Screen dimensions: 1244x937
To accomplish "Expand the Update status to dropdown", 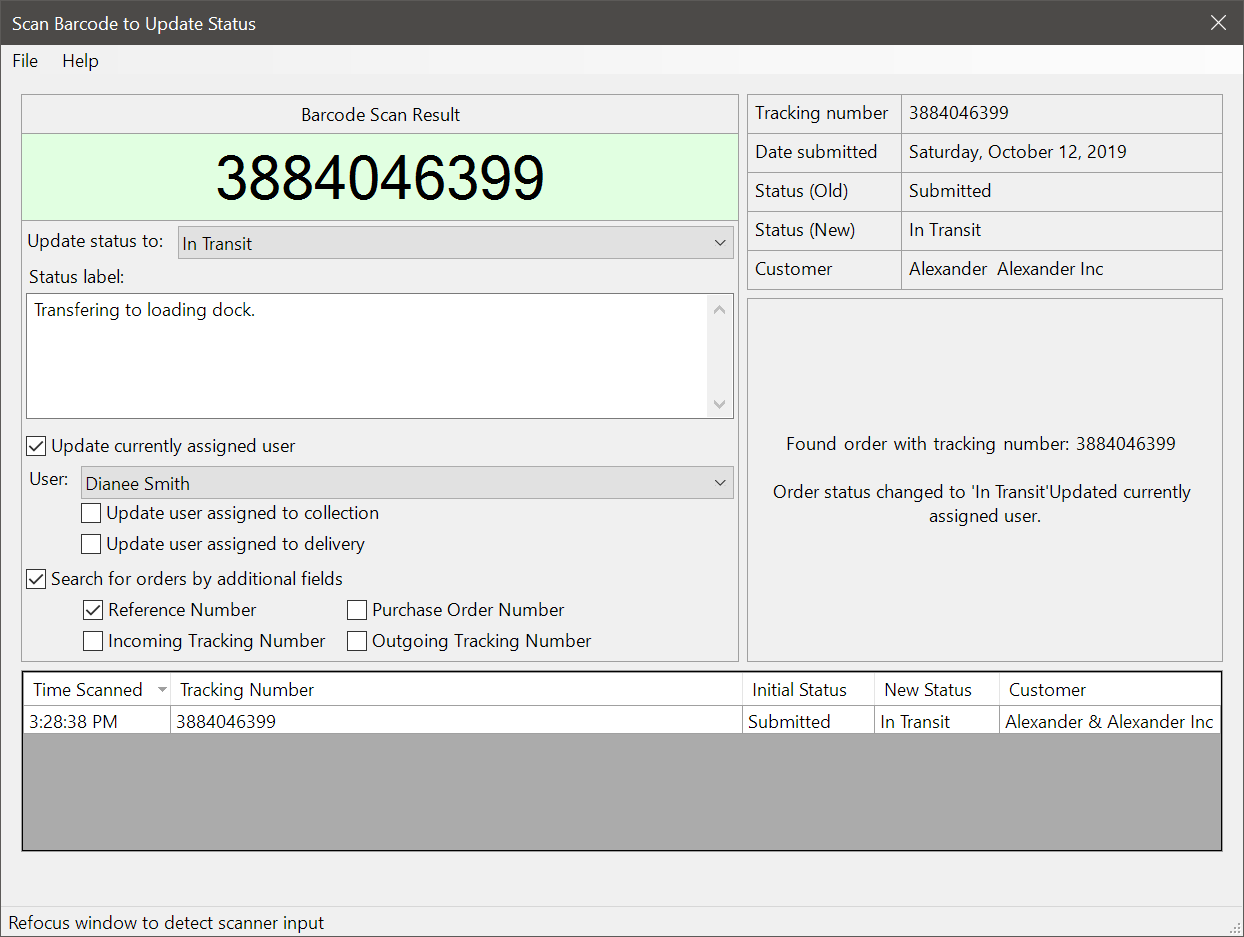I will [x=455, y=243].
